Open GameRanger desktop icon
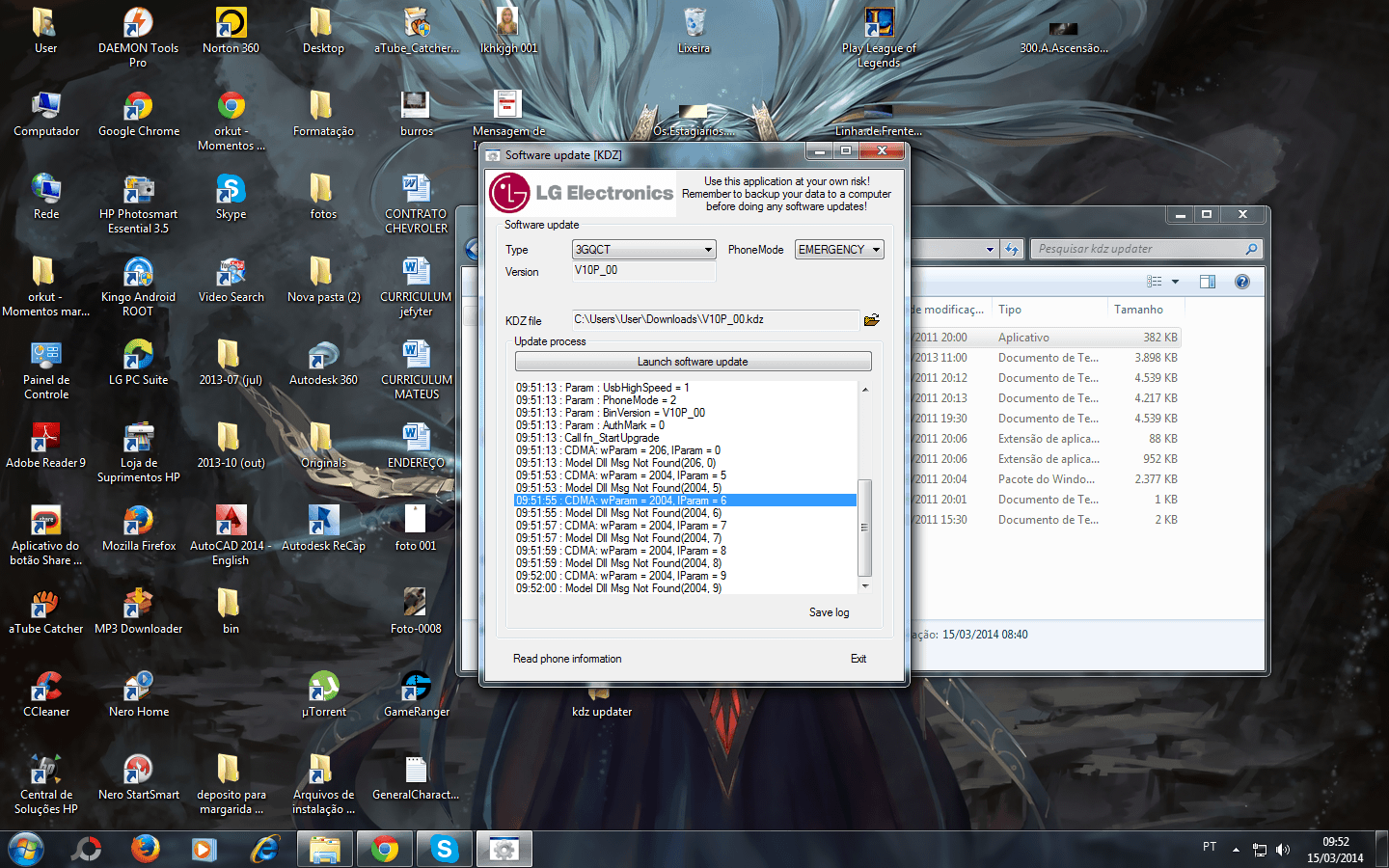 (416, 694)
